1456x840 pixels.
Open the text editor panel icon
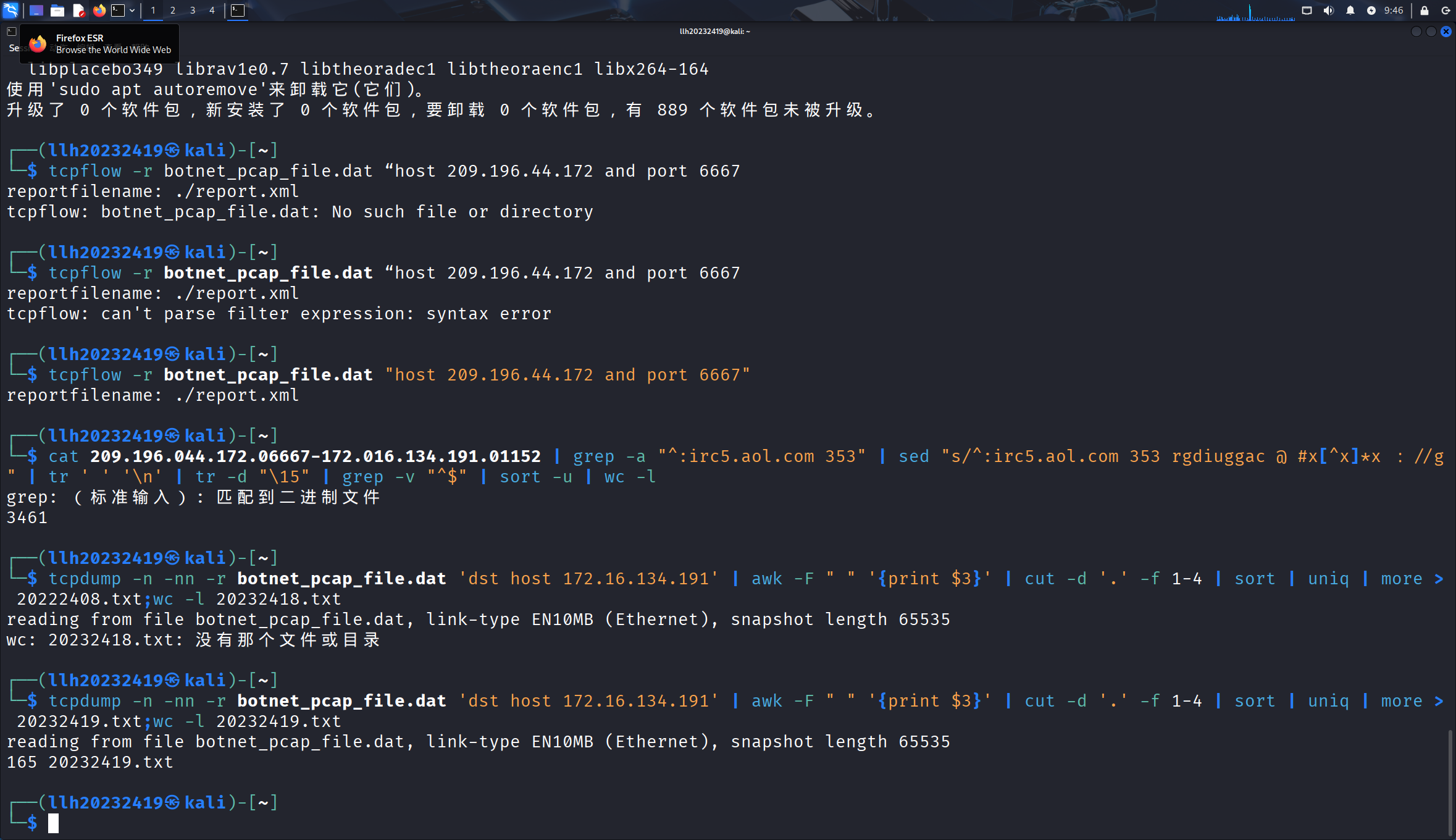pos(78,10)
